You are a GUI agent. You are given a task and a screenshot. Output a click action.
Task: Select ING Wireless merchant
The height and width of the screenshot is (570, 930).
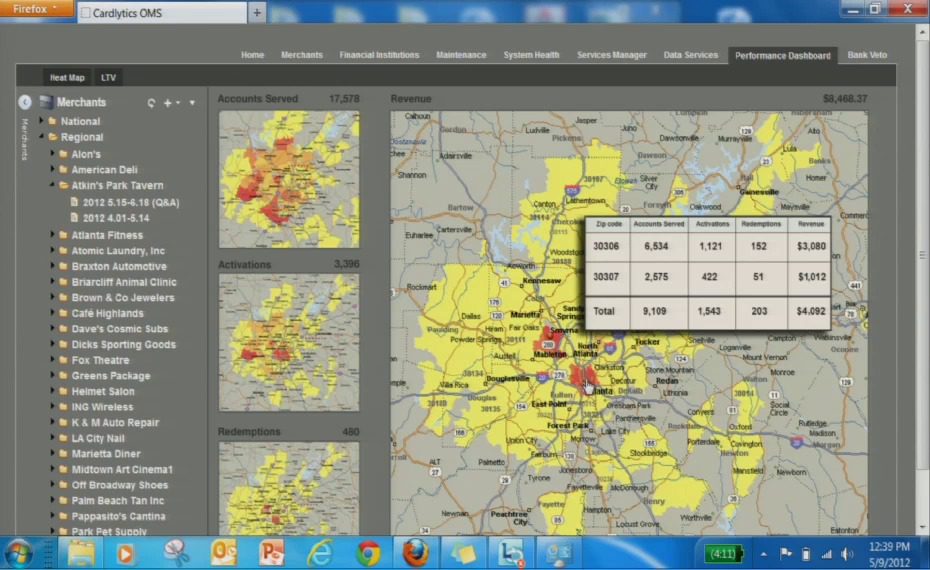(102, 407)
